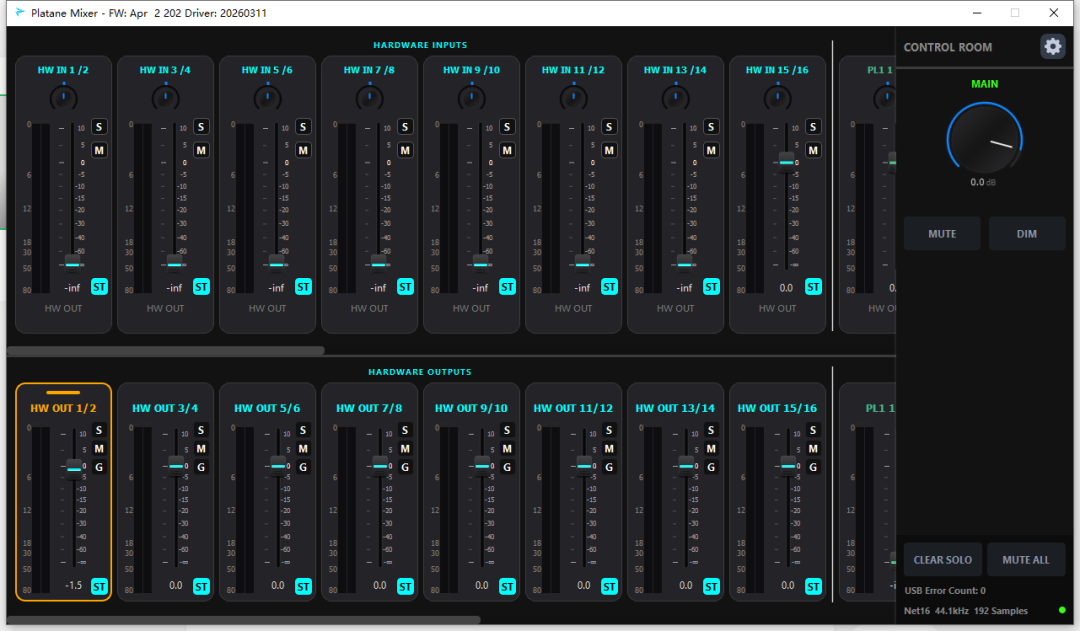1080x631 pixels.
Task: Solo the HW IN 5/6 channel
Action: coord(303,127)
